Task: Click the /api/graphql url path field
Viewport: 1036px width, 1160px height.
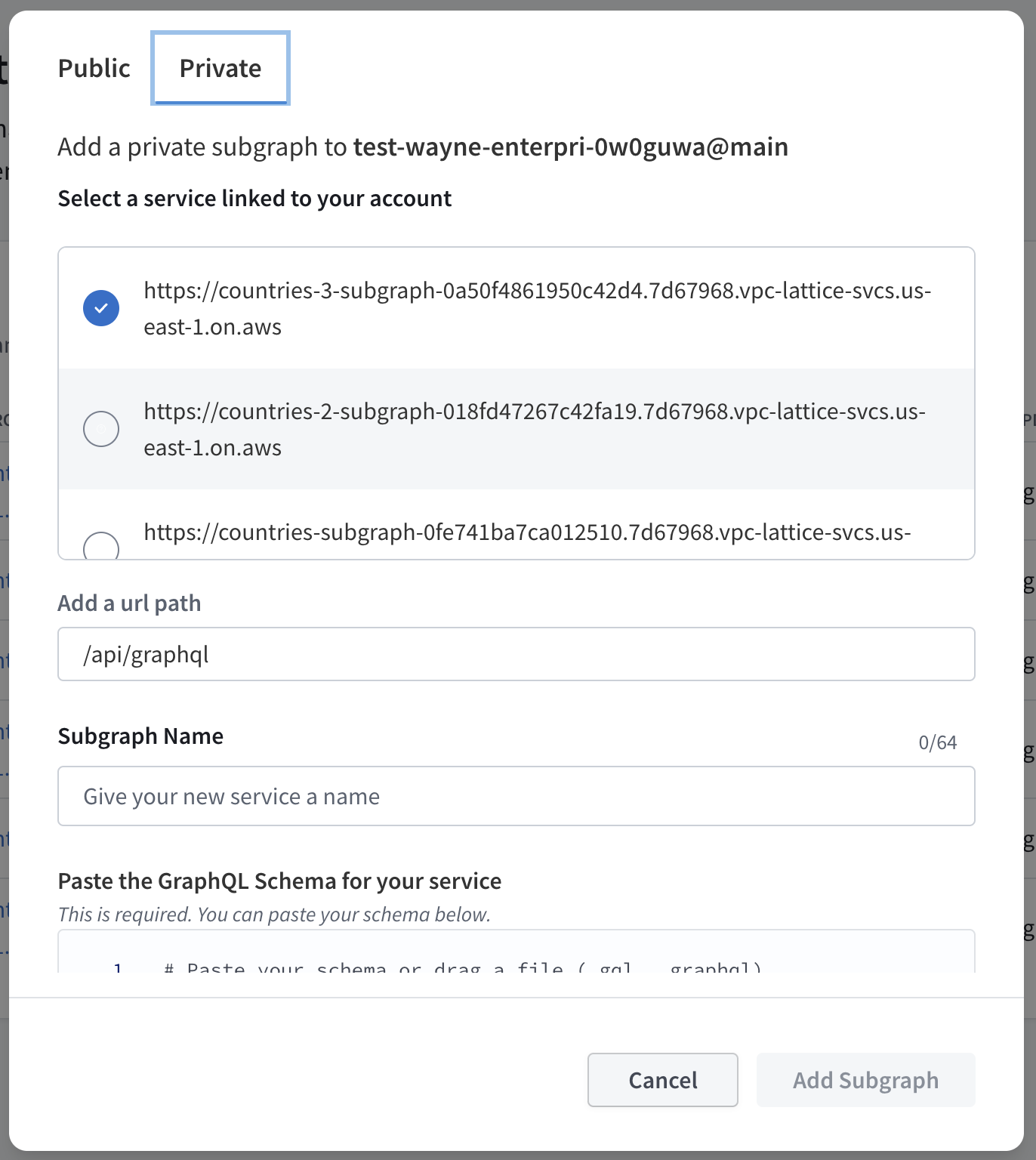Action: coord(516,654)
